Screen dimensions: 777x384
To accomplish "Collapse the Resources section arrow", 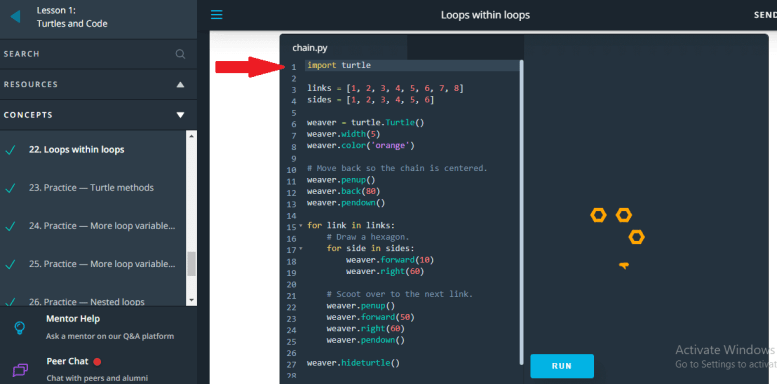I will (x=180, y=85).
